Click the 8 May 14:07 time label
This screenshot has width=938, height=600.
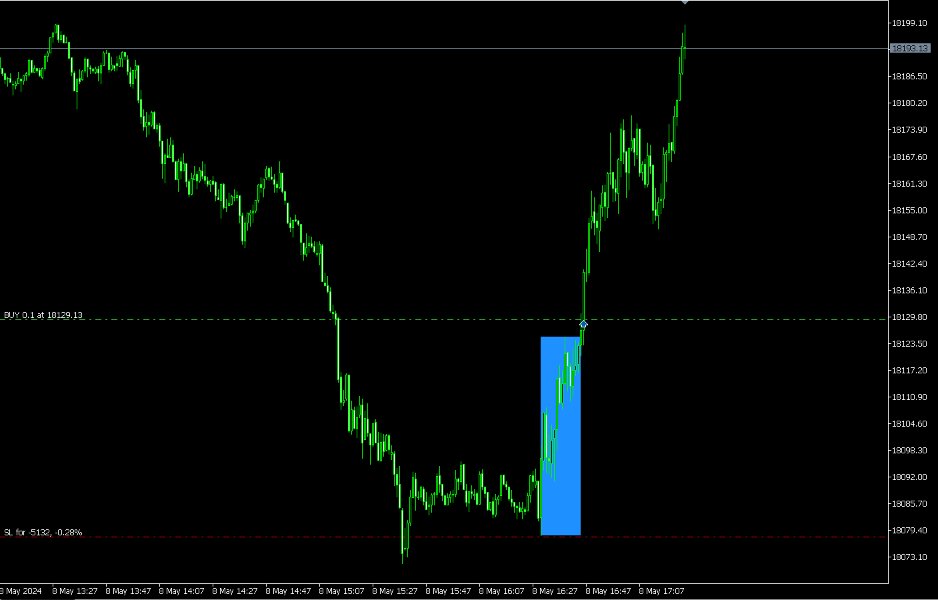(181, 591)
